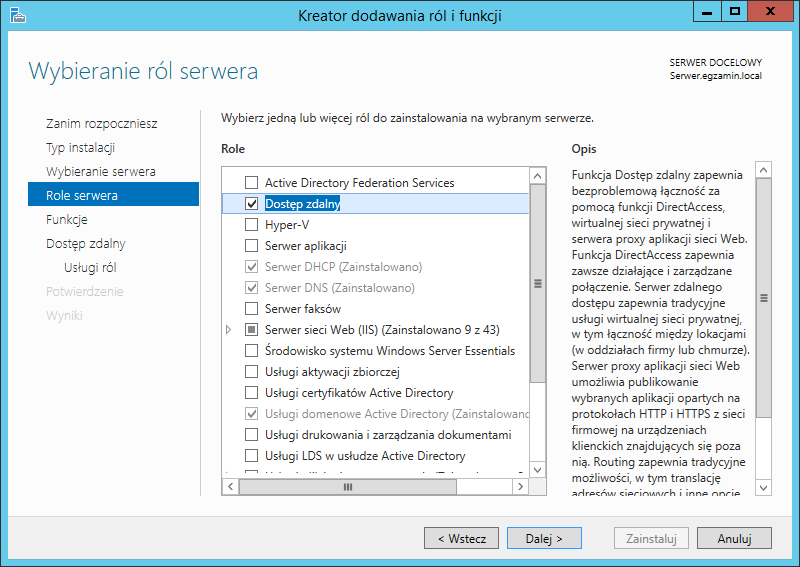Click the wizard icon in the title bar
The width and height of the screenshot is (800, 567).
click(x=17, y=15)
